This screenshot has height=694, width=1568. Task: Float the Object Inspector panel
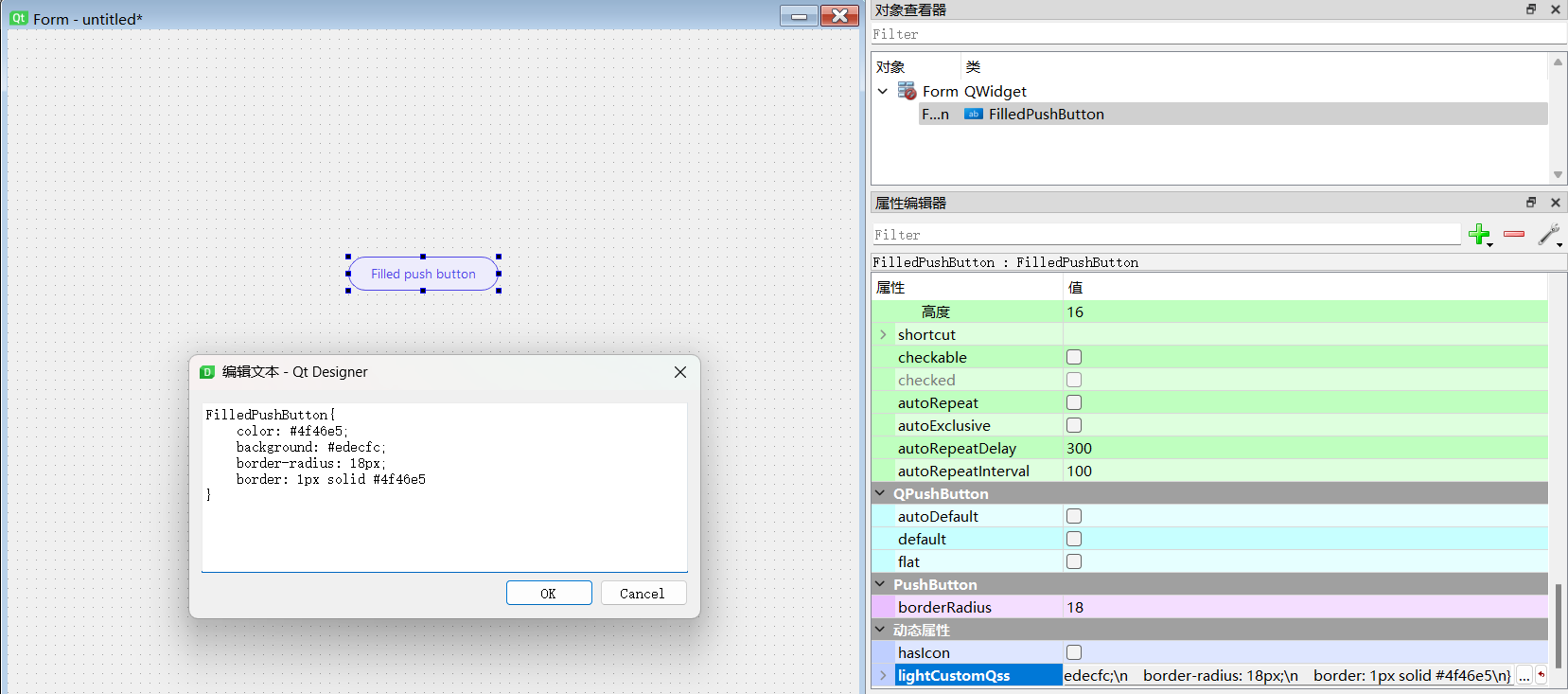[x=1531, y=9]
